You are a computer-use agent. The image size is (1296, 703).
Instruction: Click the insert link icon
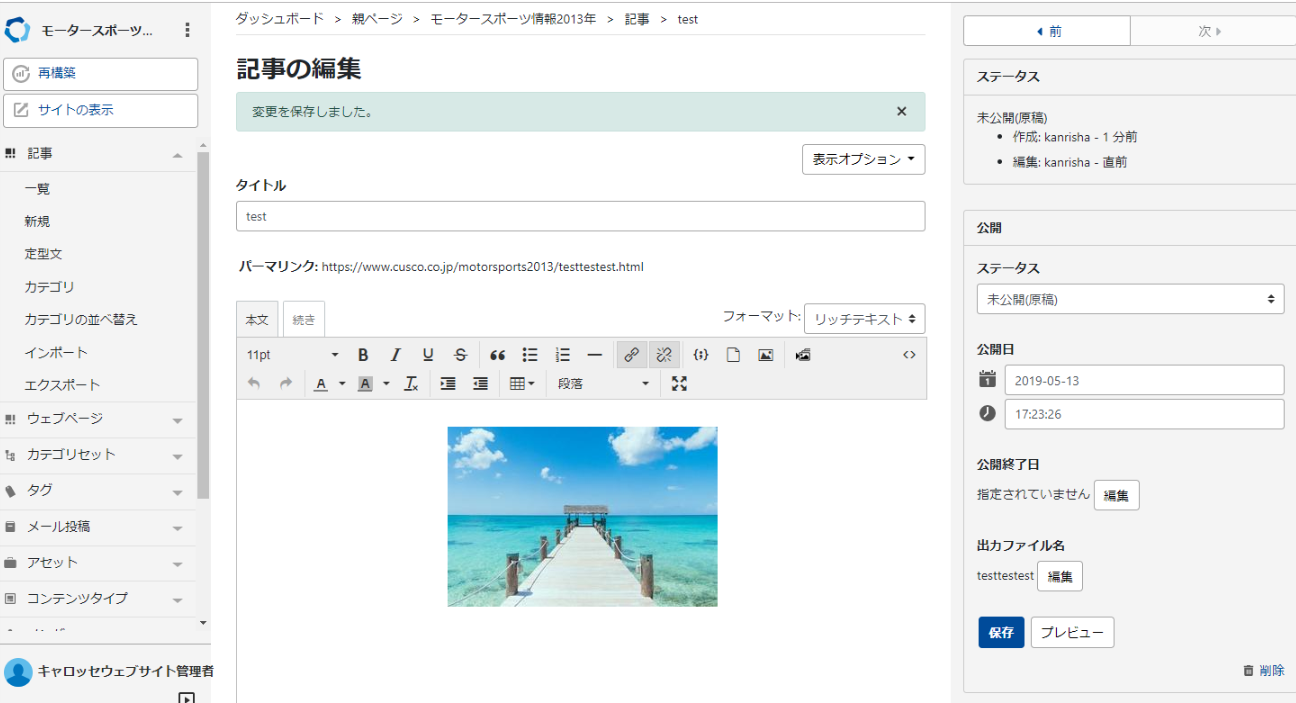tap(631, 355)
